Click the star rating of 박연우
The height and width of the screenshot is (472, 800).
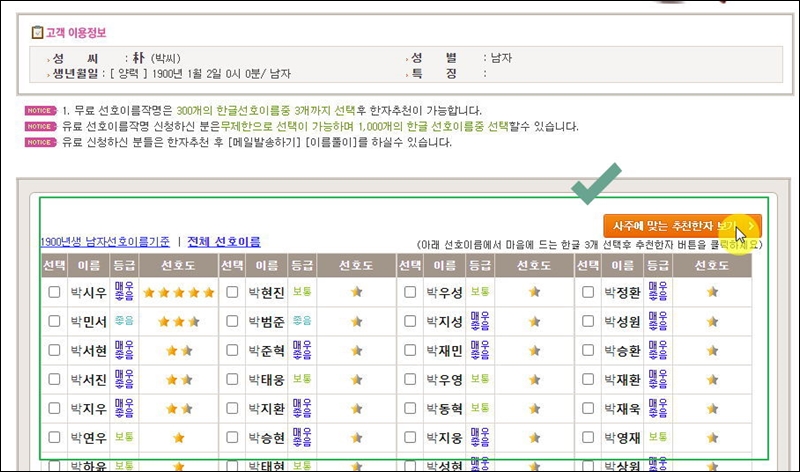coord(179,438)
